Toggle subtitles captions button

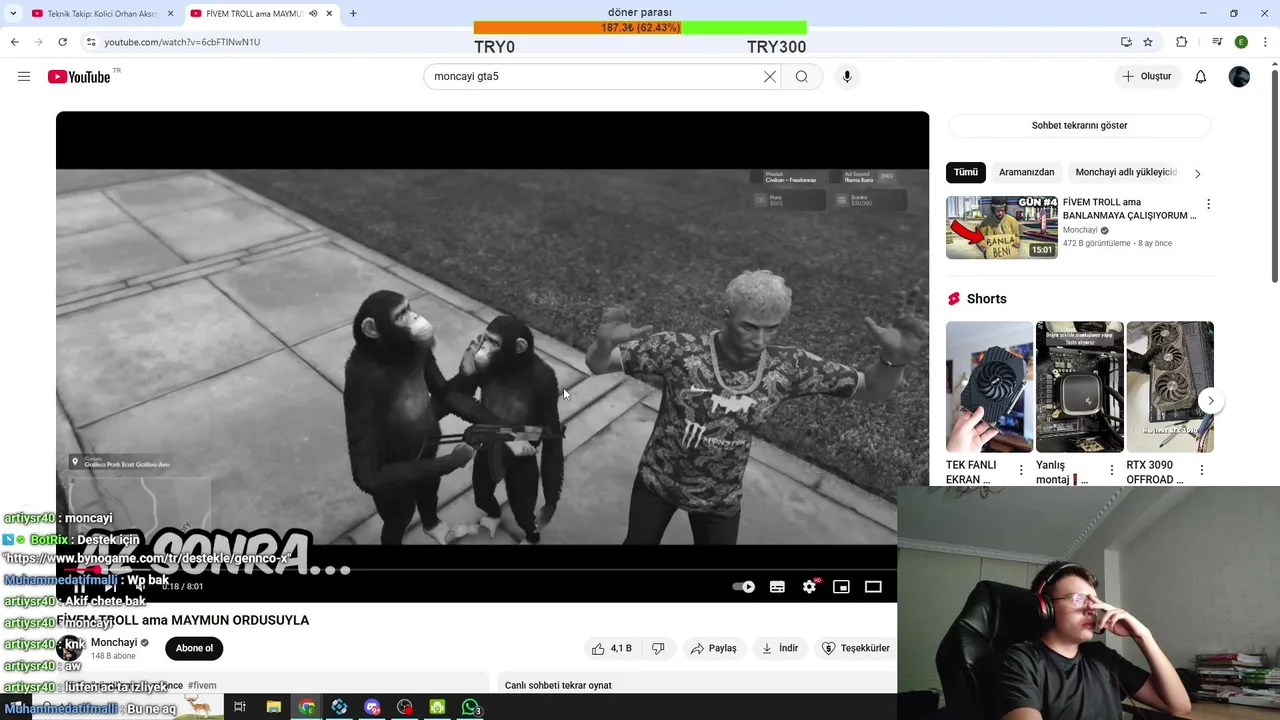(x=777, y=587)
